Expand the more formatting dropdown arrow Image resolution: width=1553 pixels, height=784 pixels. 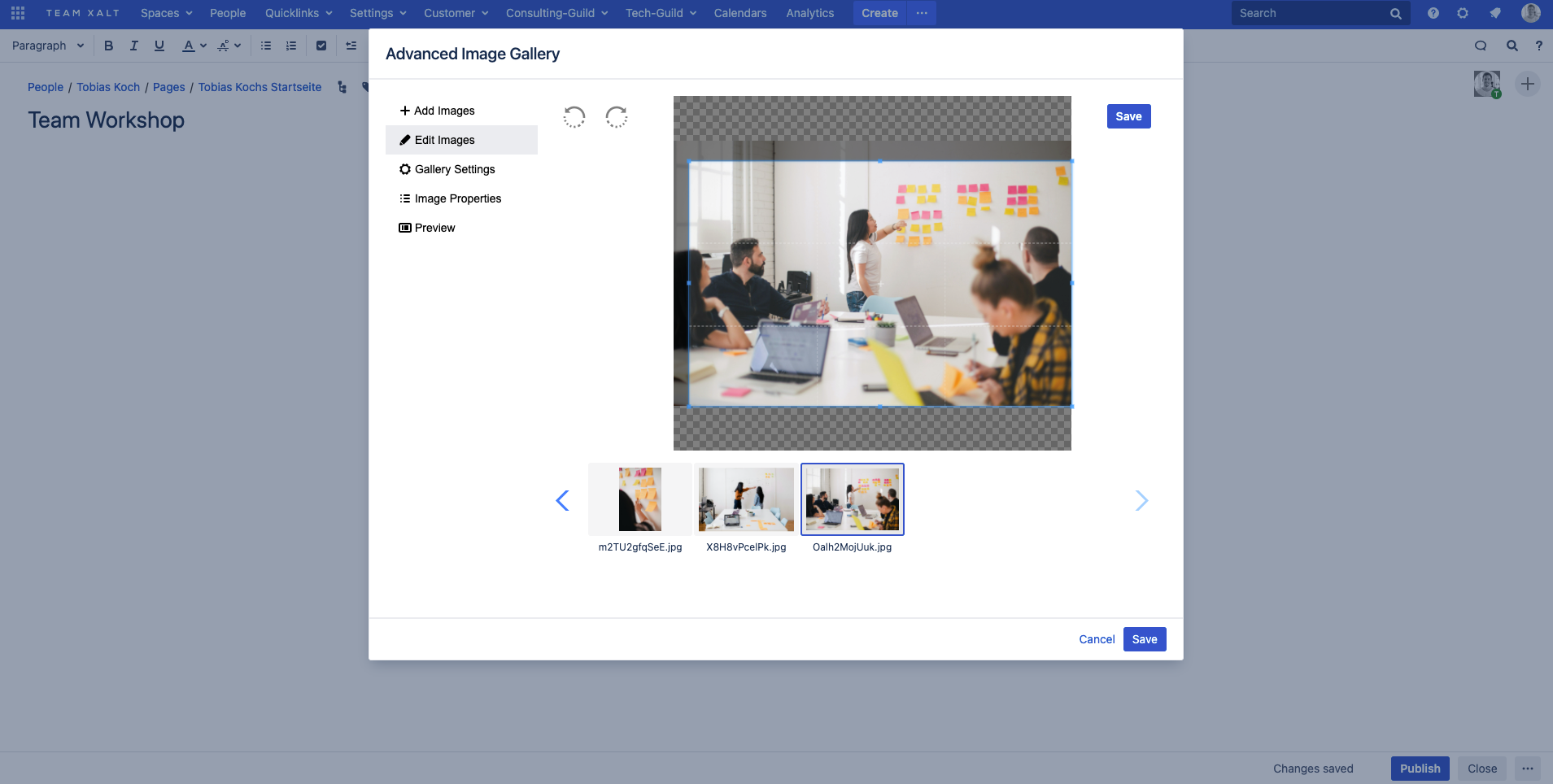click(238, 46)
